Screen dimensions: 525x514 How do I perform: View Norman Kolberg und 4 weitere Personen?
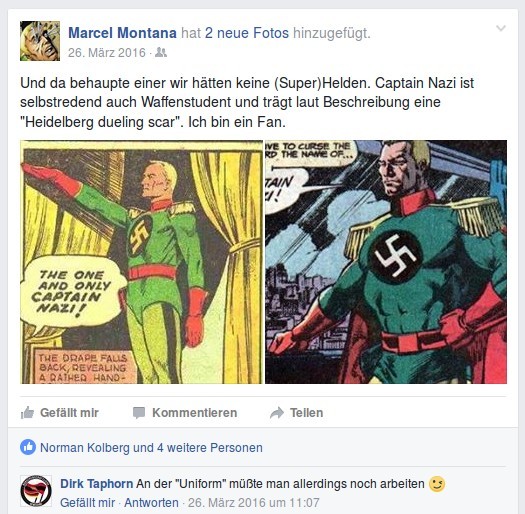pos(151,448)
